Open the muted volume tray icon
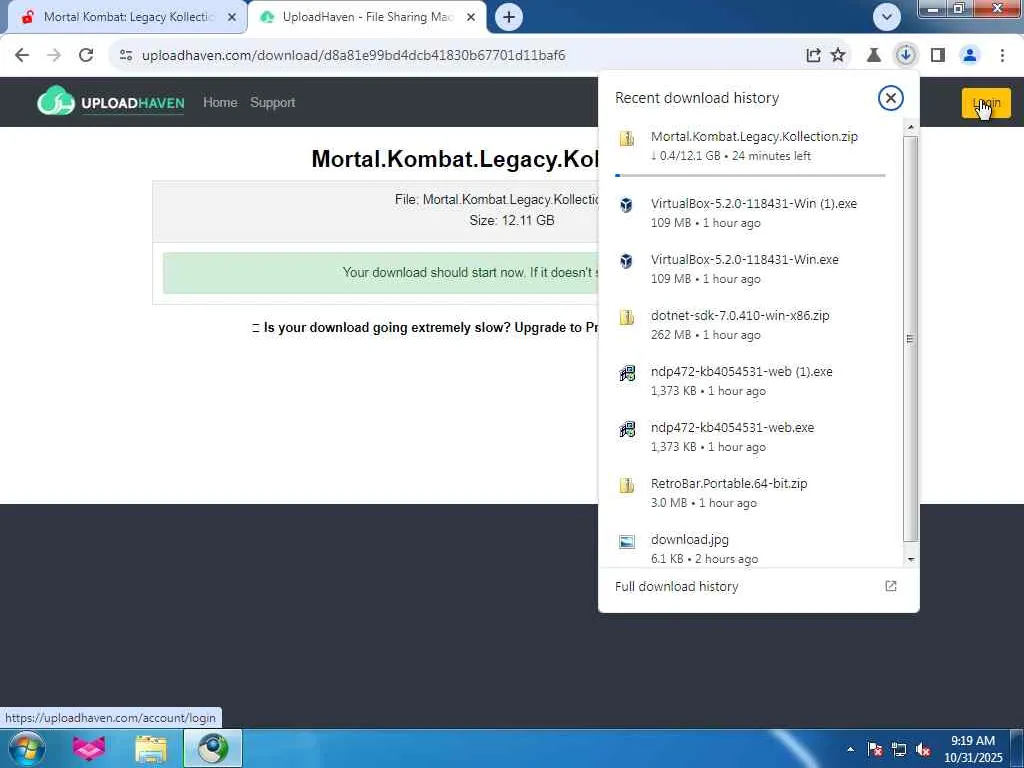The image size is (1024, 768). (x=923, y=749)
